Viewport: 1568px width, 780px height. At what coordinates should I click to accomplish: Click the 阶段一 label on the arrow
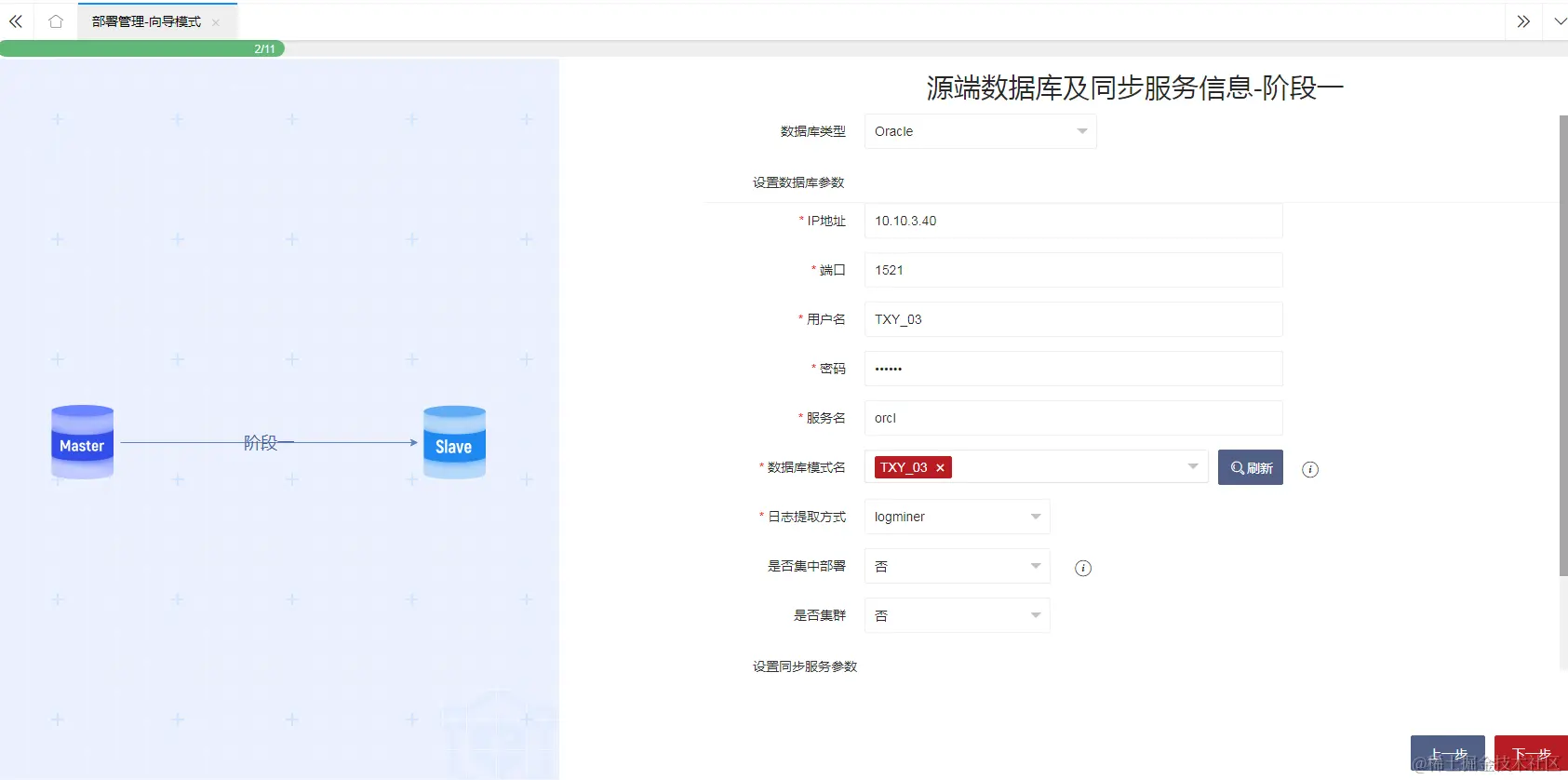point(268,443)
